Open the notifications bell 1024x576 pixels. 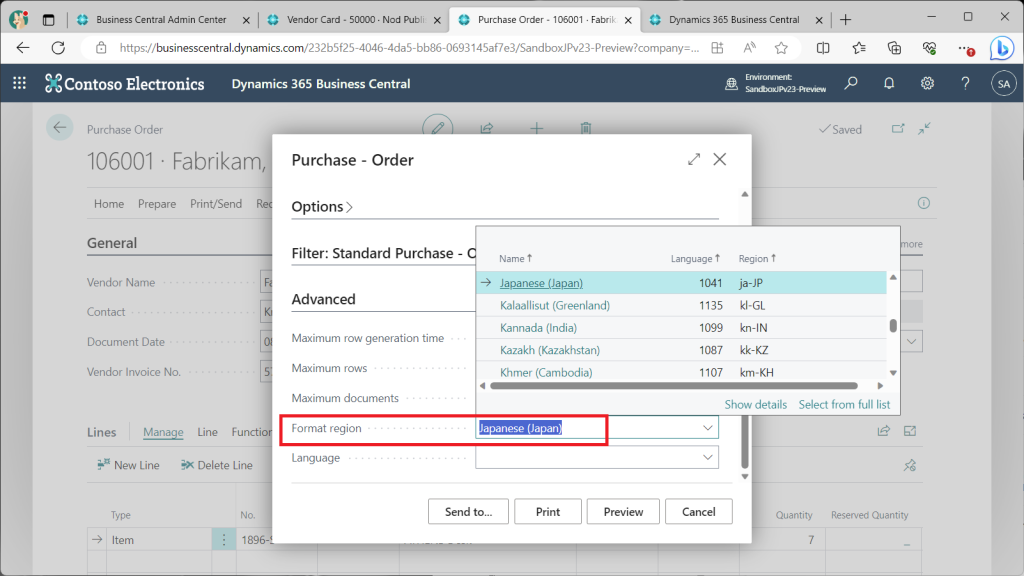(x=889, y=83)
